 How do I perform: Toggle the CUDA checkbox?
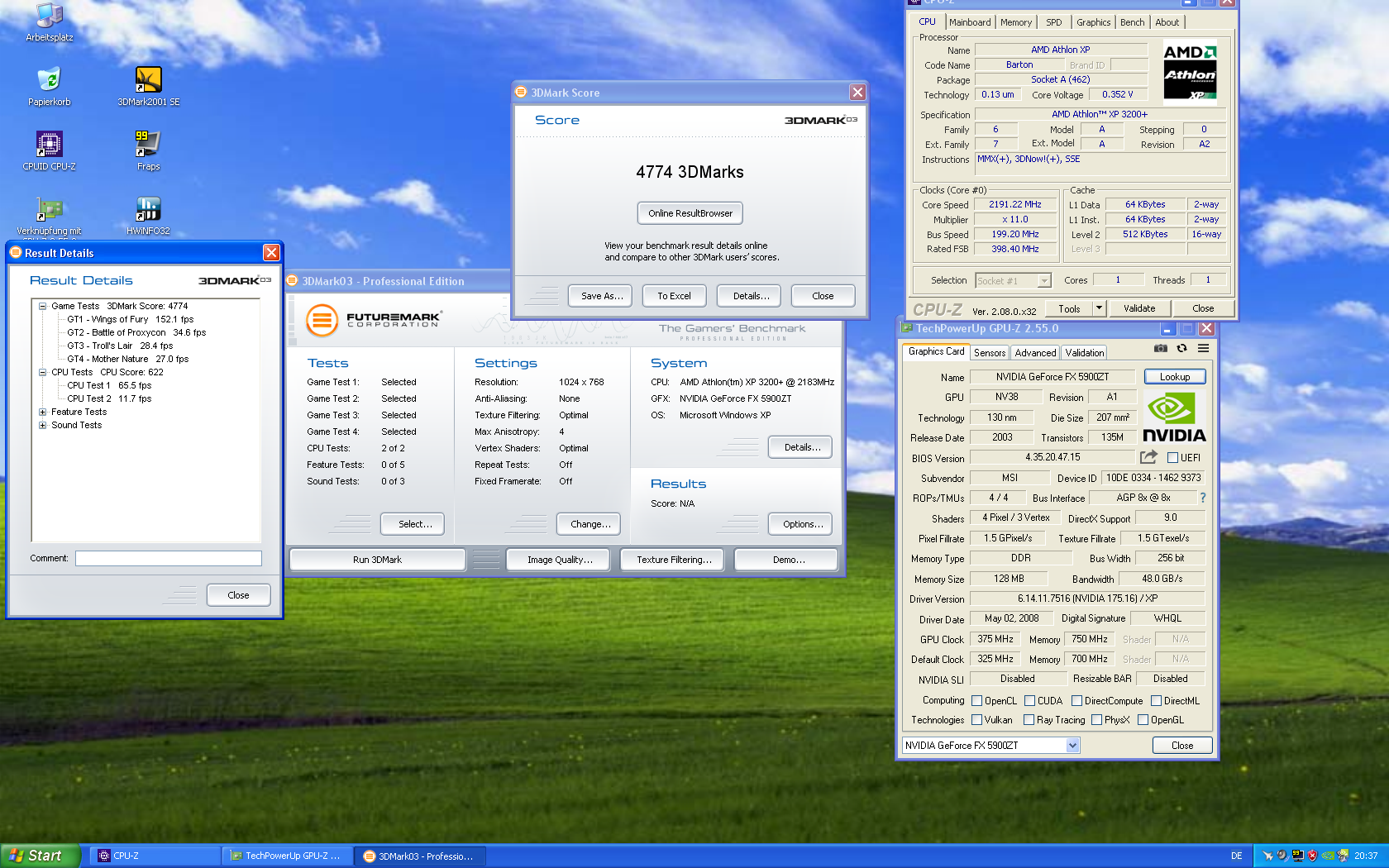(1029, 700)
